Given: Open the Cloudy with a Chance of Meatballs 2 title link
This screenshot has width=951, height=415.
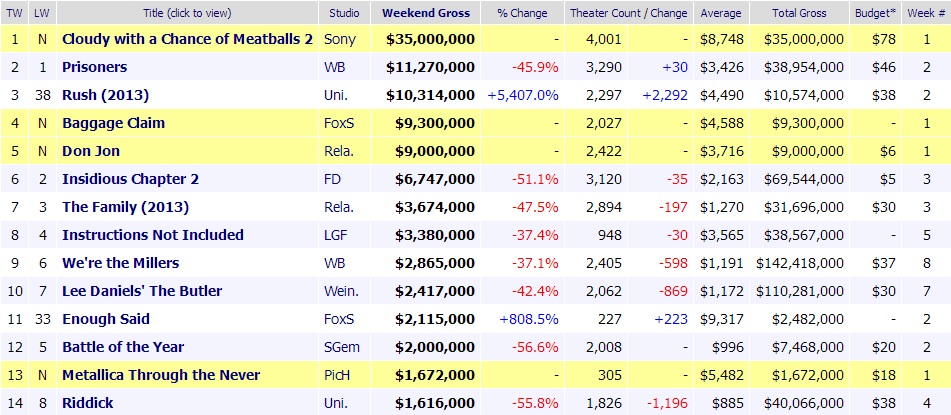Looking at the screenshot, I should tap(187, 39).
